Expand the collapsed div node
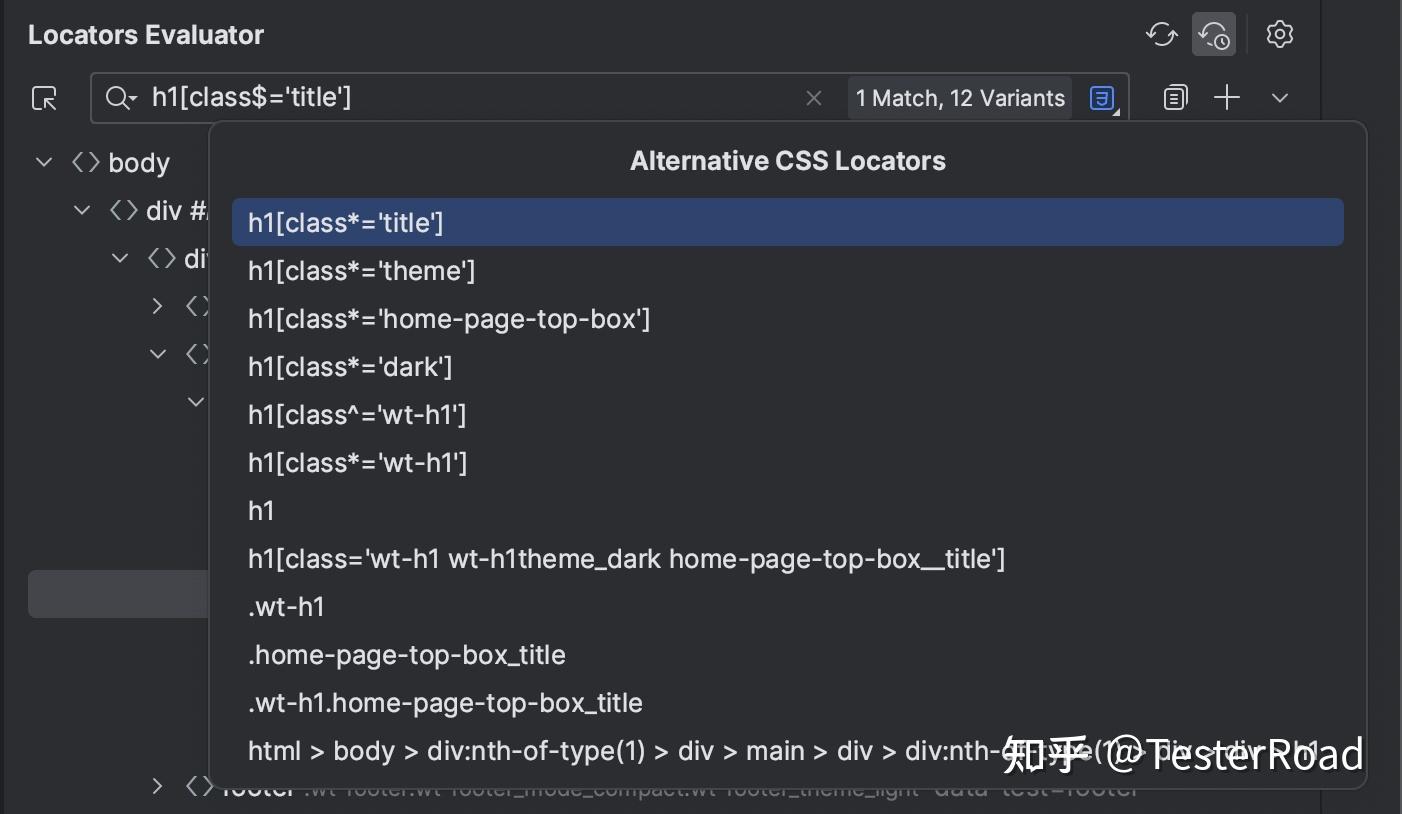The image size is (1402, 814). coord(157,306)
